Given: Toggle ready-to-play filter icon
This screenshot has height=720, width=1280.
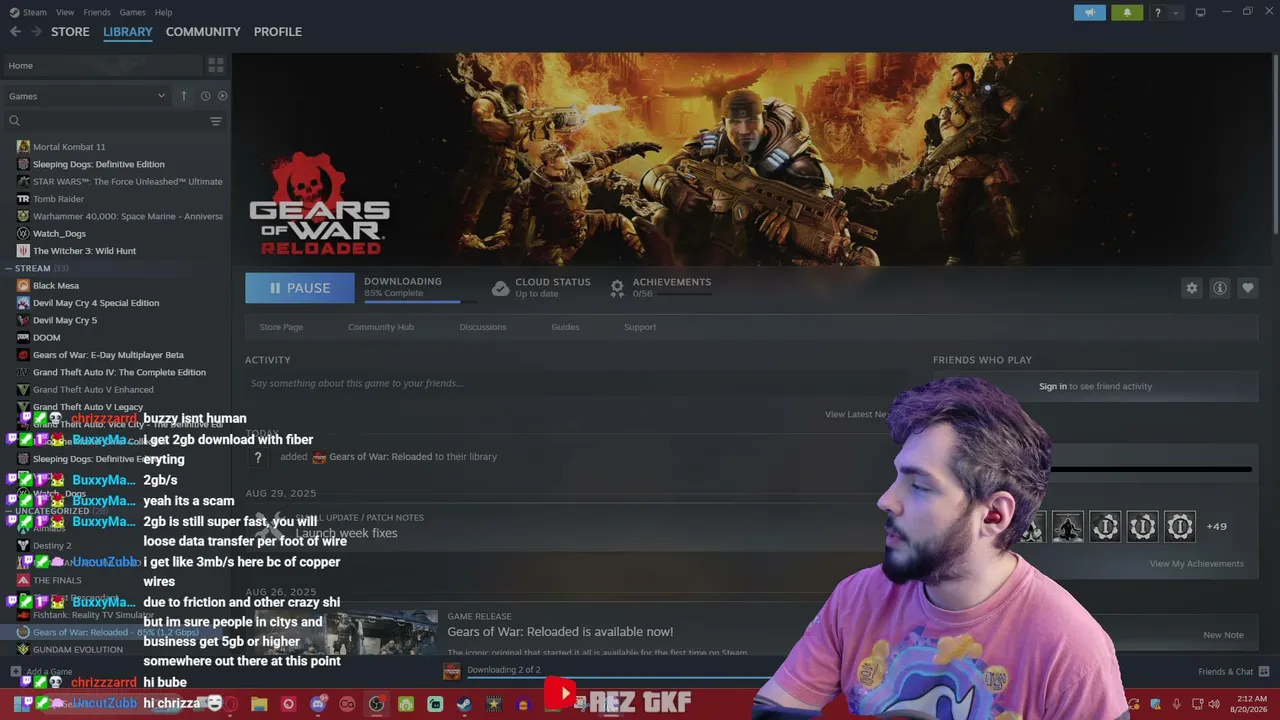Looking at the screenshot, I should pyautogui.click(x=222, y=96).
